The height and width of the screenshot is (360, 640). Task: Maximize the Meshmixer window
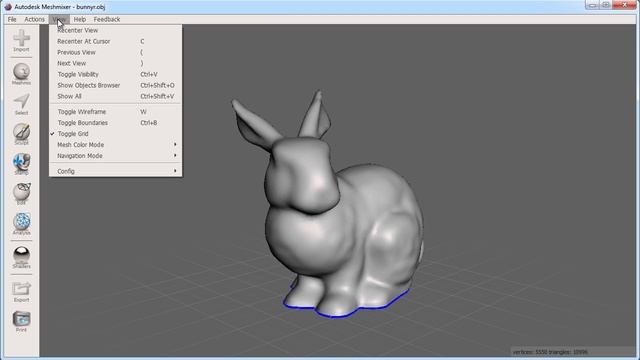pyautogui.click(x=606, y=5)
